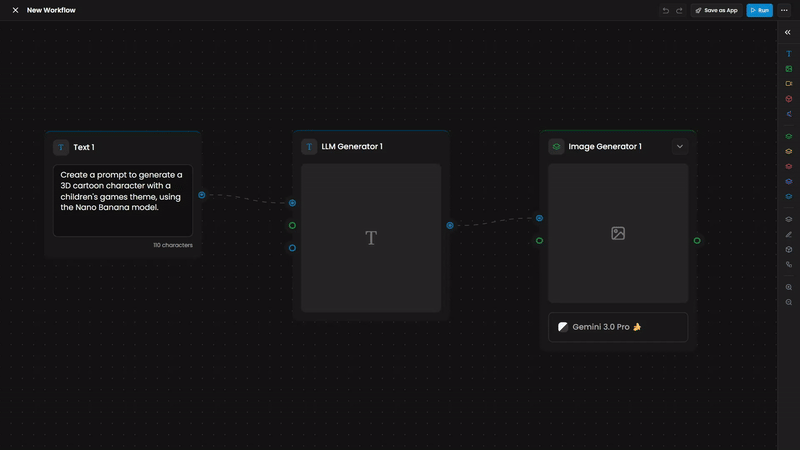
Task: Click the undo arrow in top toolbar
Action: [666, 10]
